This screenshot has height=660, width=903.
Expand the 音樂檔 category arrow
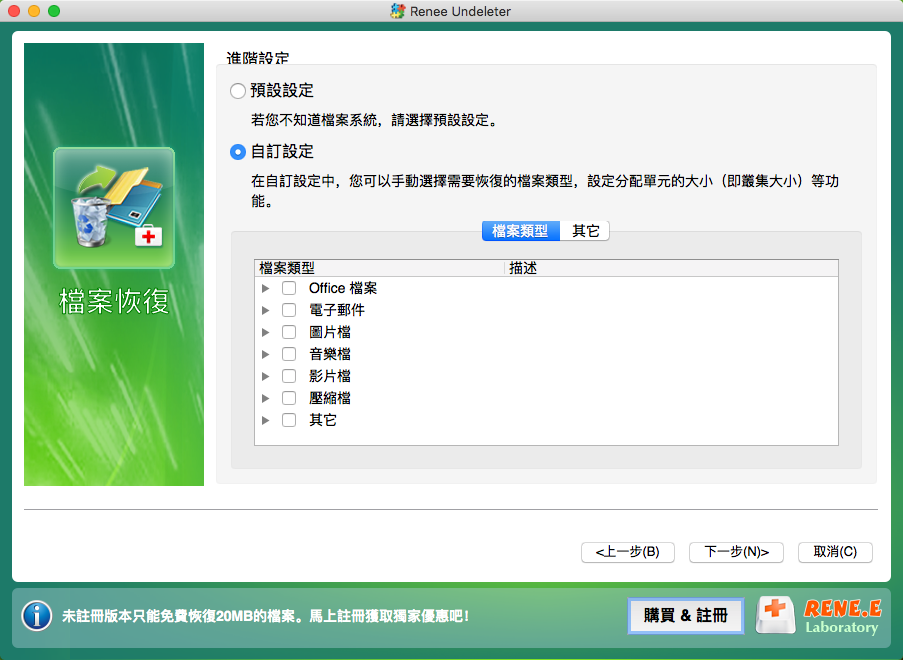click(x=266, y=354)
